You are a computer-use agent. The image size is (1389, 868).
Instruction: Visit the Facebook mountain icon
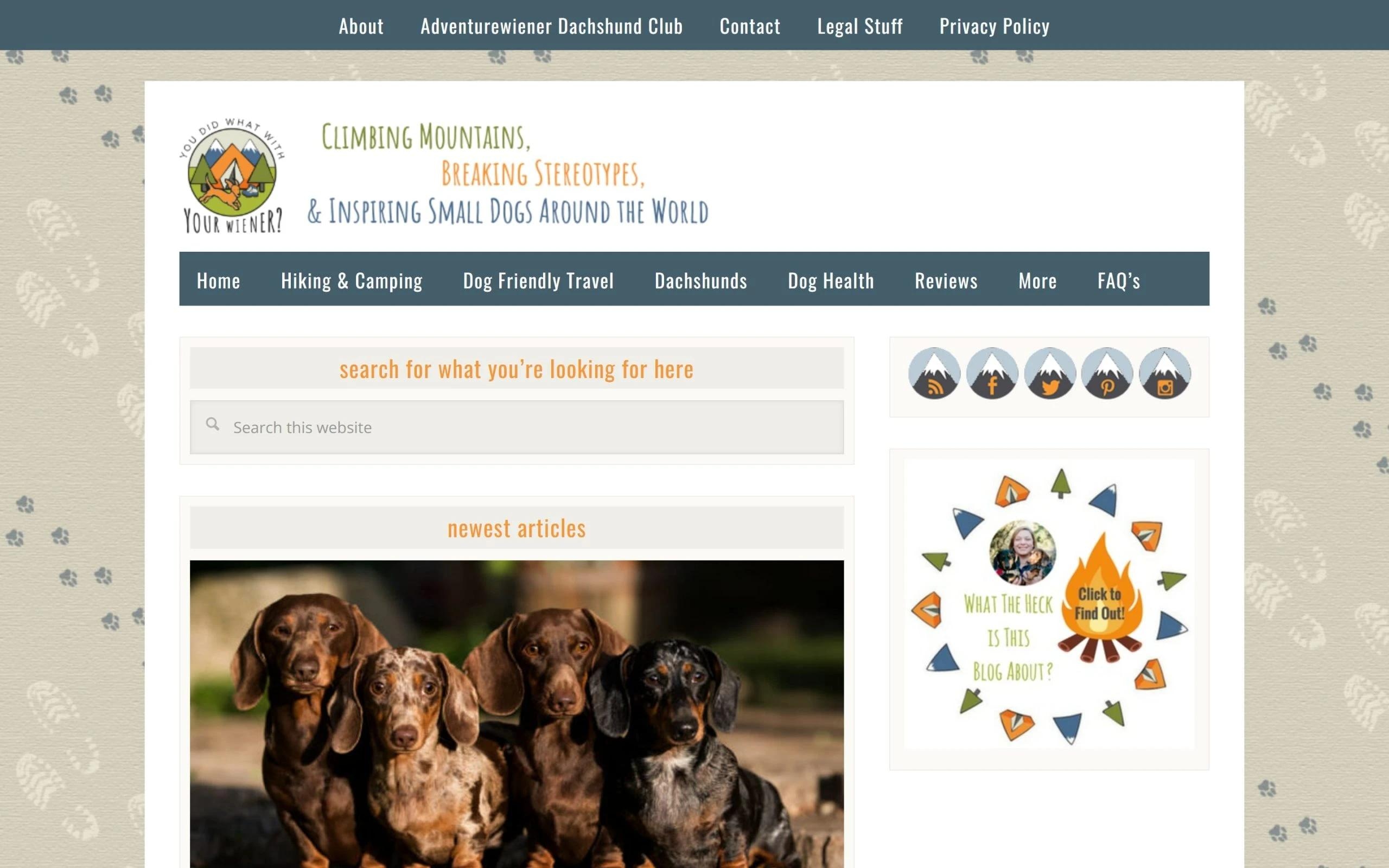[992, 373]
